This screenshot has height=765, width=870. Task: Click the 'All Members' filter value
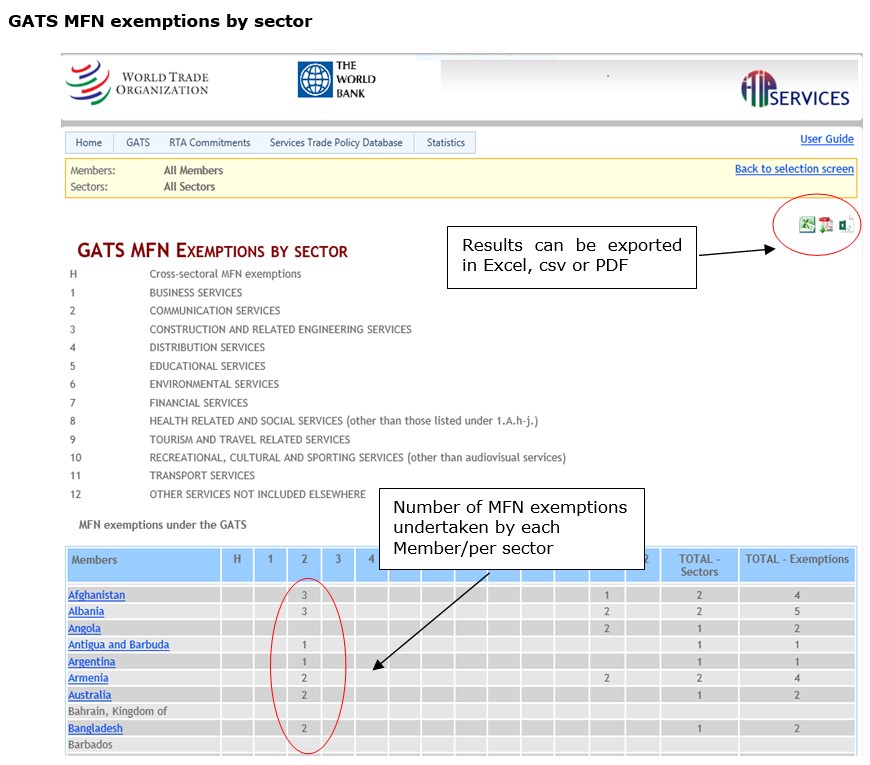click(193, 170)
